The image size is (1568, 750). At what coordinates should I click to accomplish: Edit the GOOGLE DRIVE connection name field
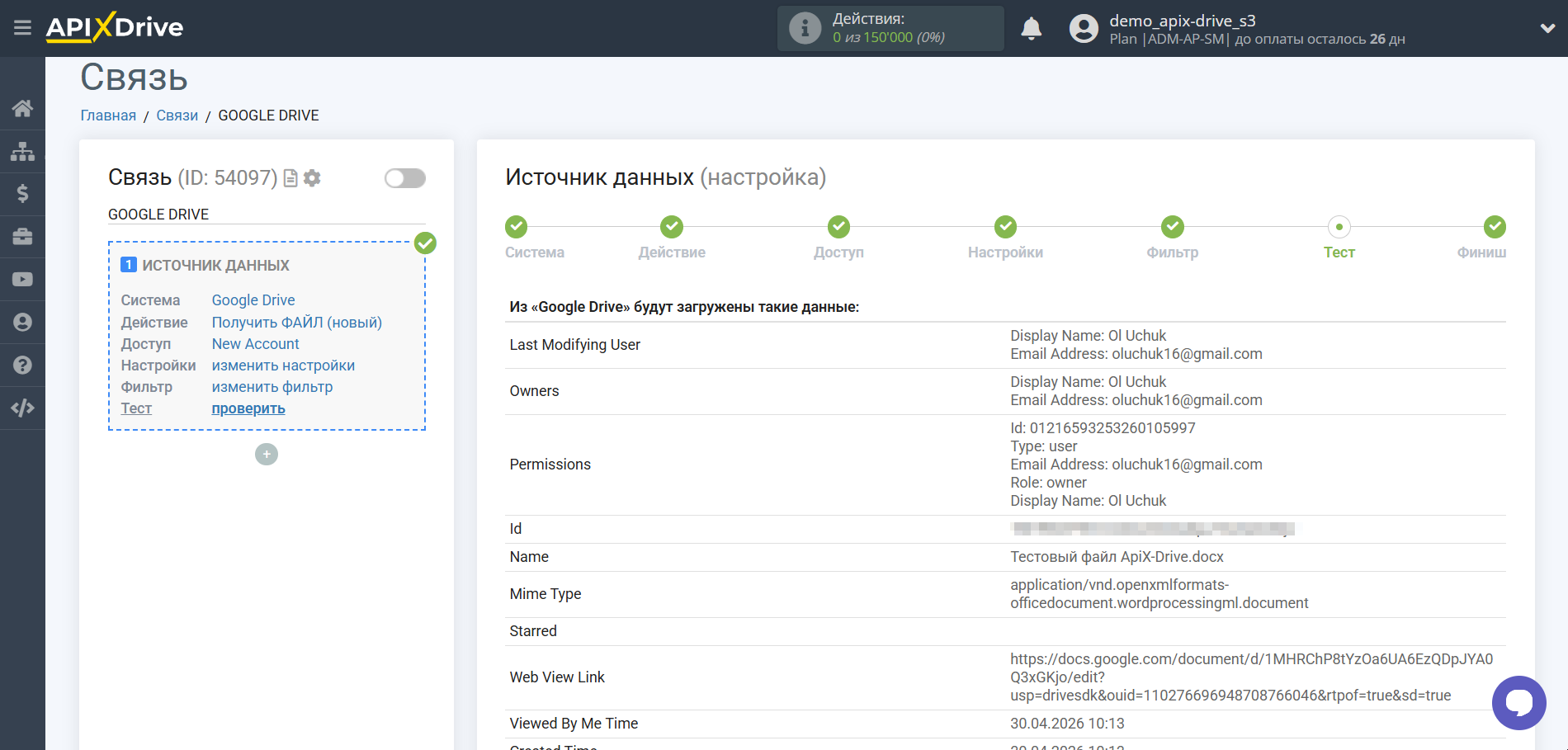pos(267,215)
